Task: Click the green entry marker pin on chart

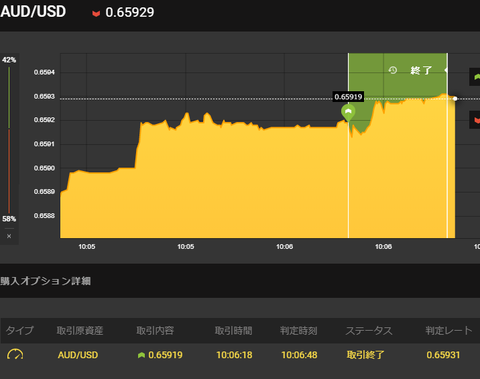Action: tap(348, 112)
